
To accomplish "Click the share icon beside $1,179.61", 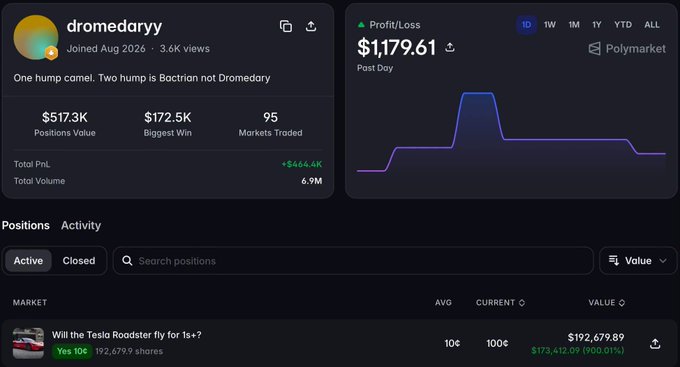I will point(450,47).
